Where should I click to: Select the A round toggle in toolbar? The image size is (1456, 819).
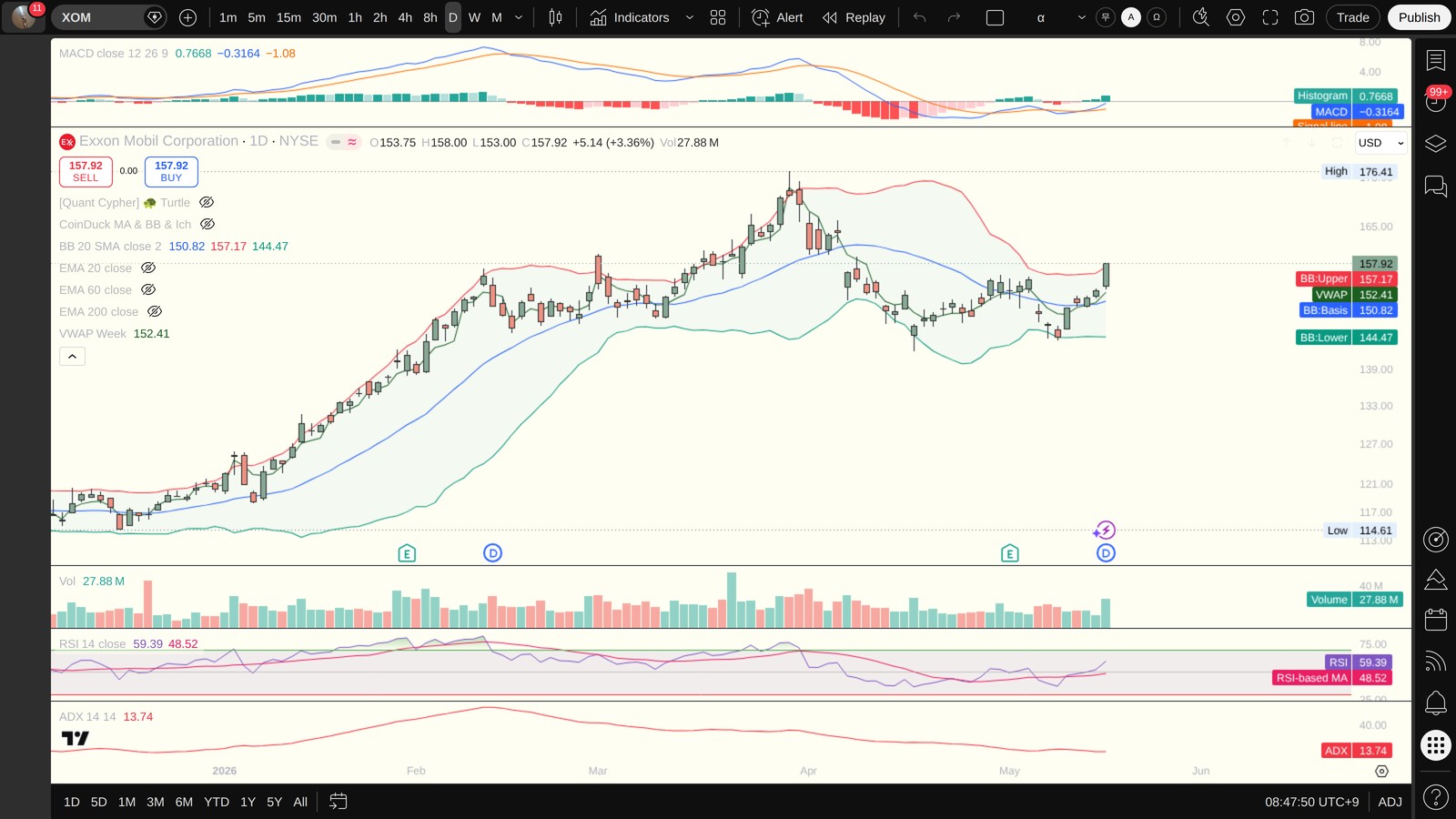[x=1131, y=17]
